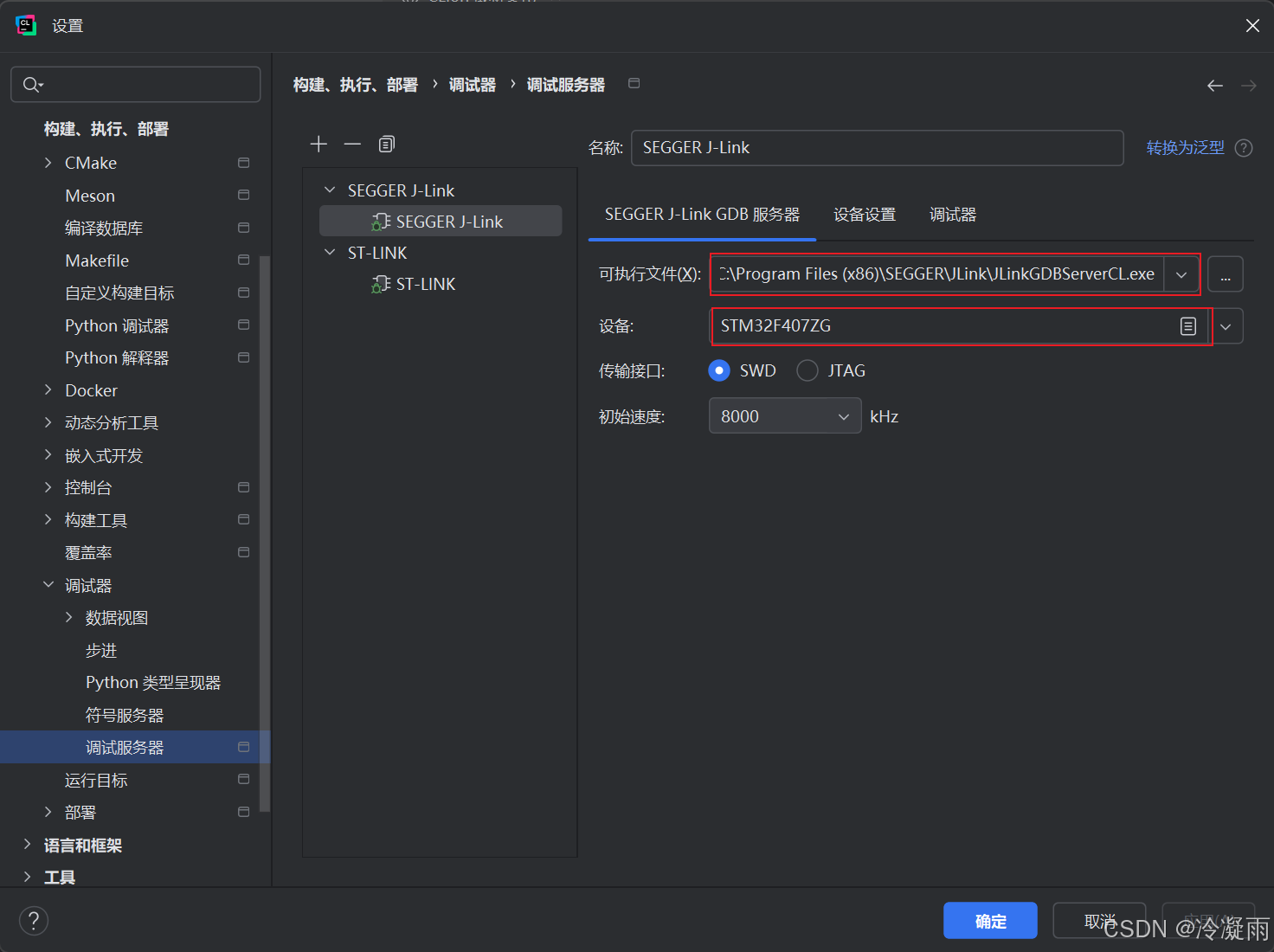Click the 构建、执行、部署 breadcrumb
Screen dimensions: 1274x952
click(x=355, y=85)
